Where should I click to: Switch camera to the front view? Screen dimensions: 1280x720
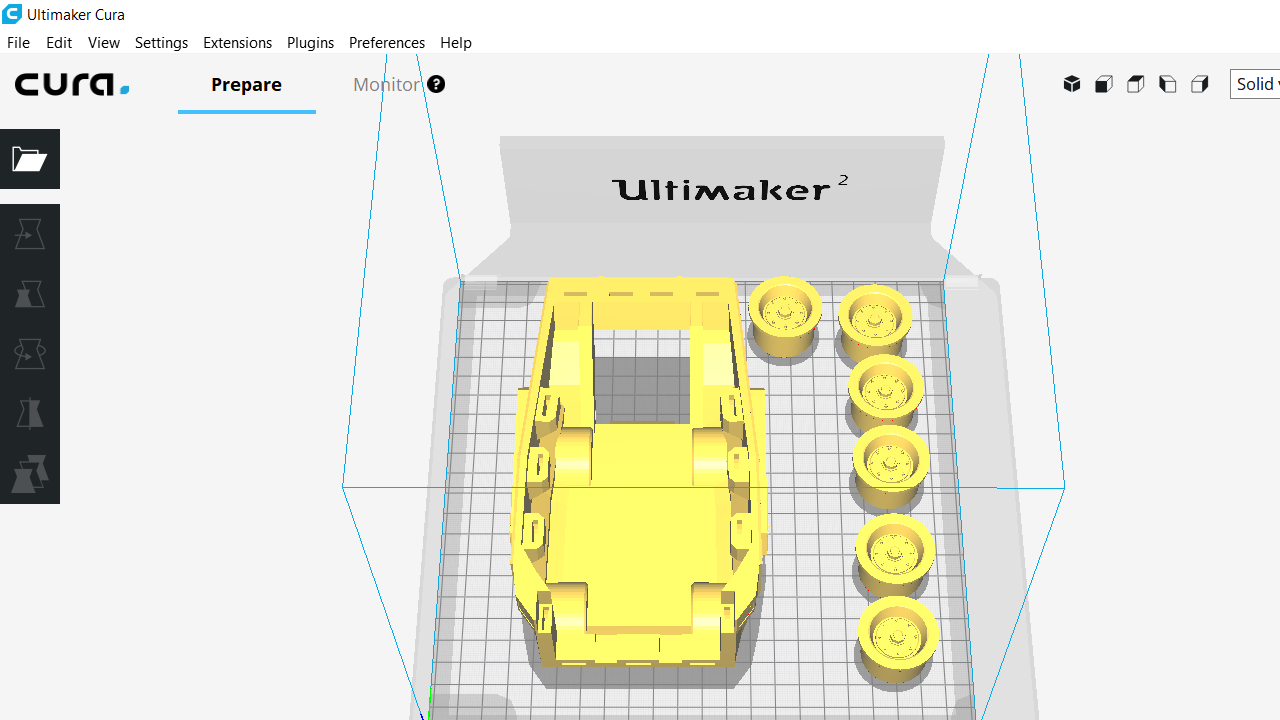[x=1104, y=84]
